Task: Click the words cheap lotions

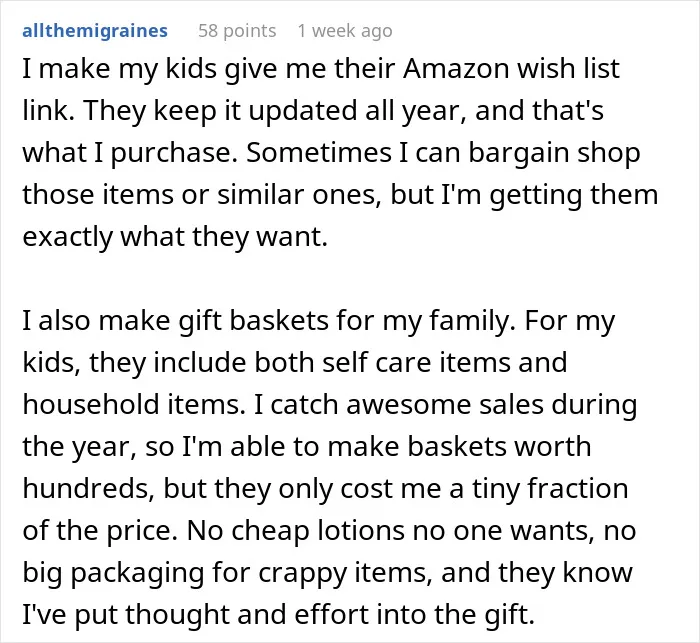Action: coord(318,530)
